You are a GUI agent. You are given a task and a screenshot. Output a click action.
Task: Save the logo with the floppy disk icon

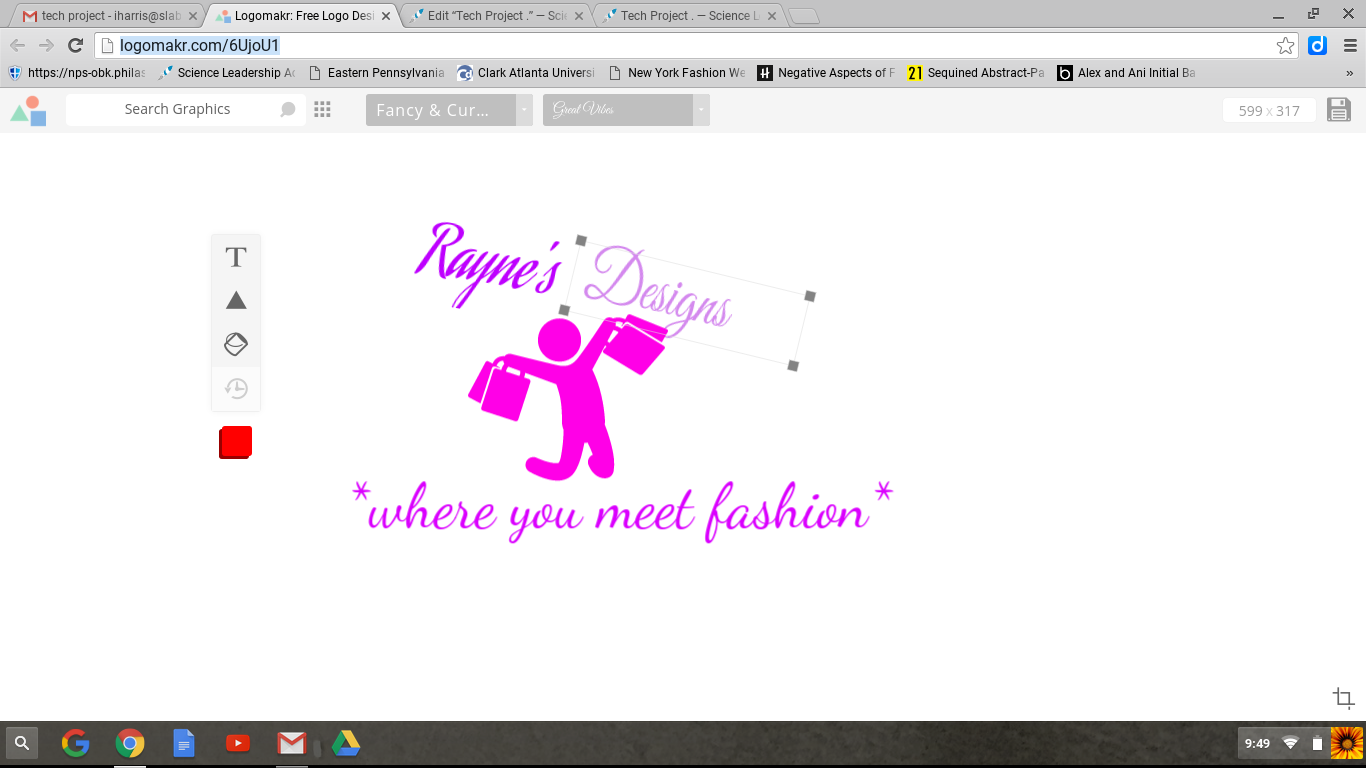[x=1338, y=110]
